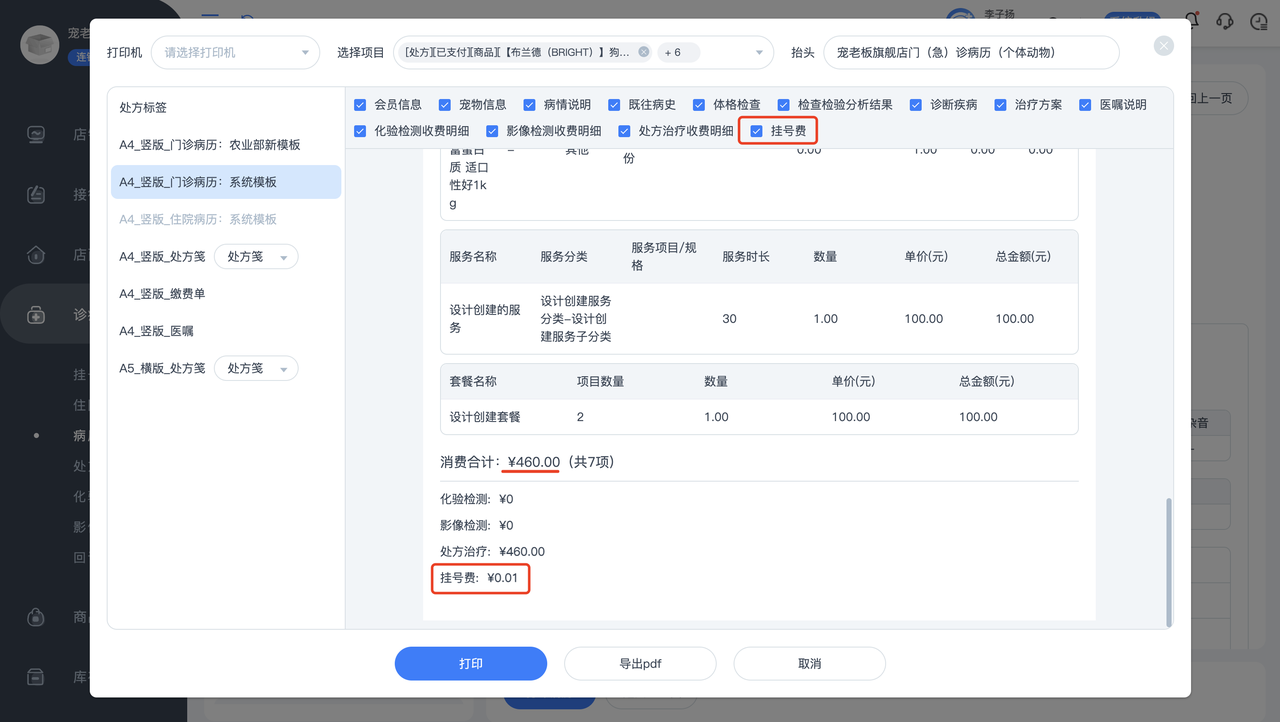
Task: Expand the 选择项目 multi-select dropdown
Action: click(x=759, y=52)
